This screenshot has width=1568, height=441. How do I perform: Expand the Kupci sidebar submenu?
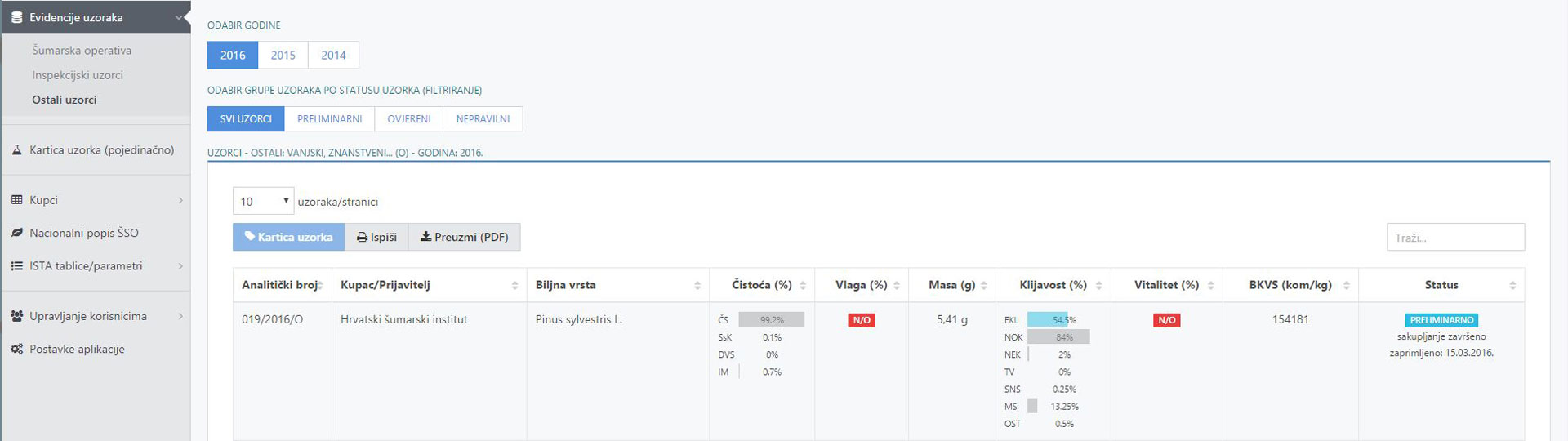pos(180,200)
